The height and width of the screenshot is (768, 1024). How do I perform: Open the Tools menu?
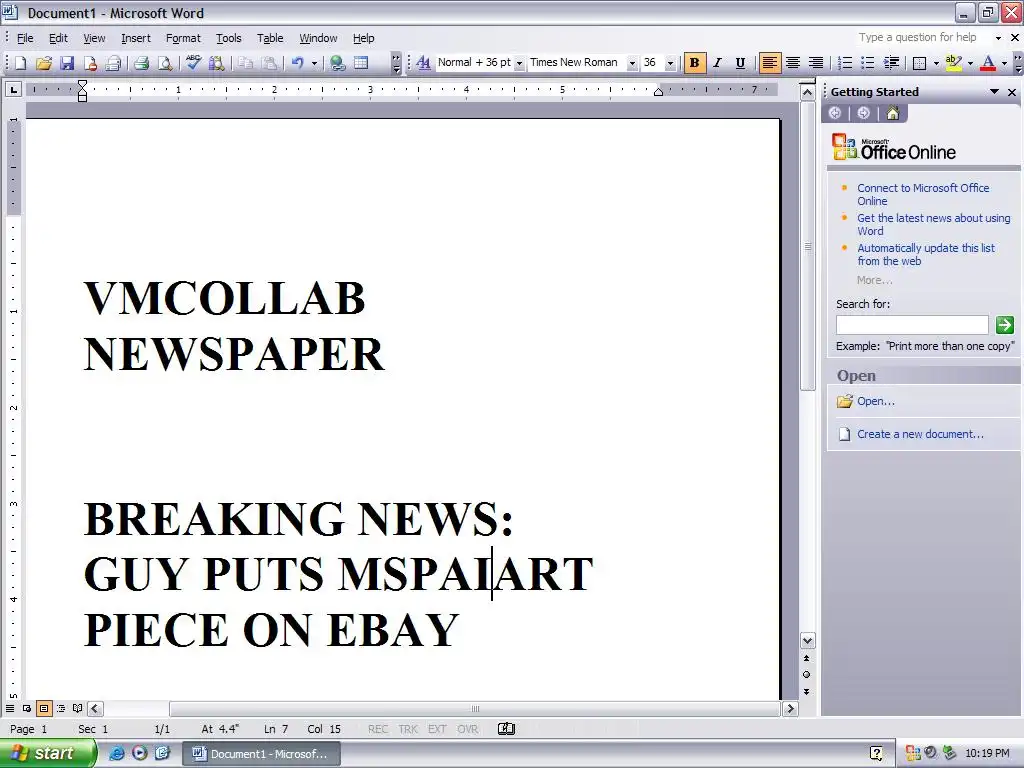point(229,38)
